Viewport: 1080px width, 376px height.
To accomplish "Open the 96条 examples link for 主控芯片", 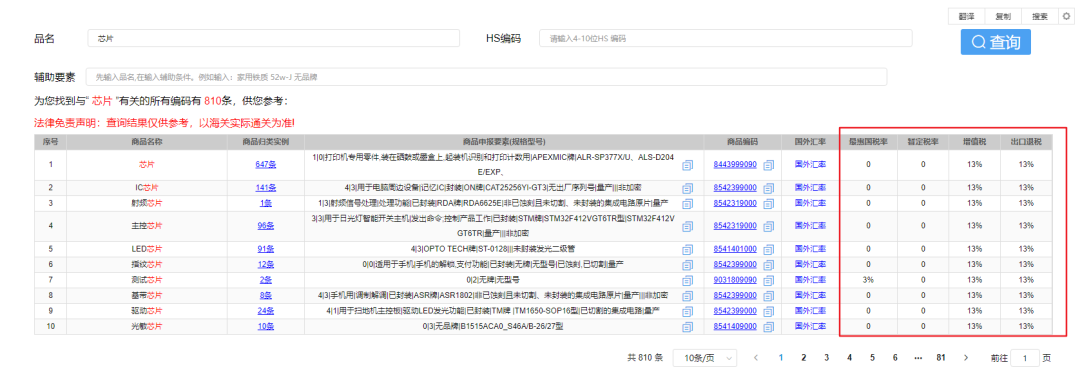I will (x=266, y=226).
